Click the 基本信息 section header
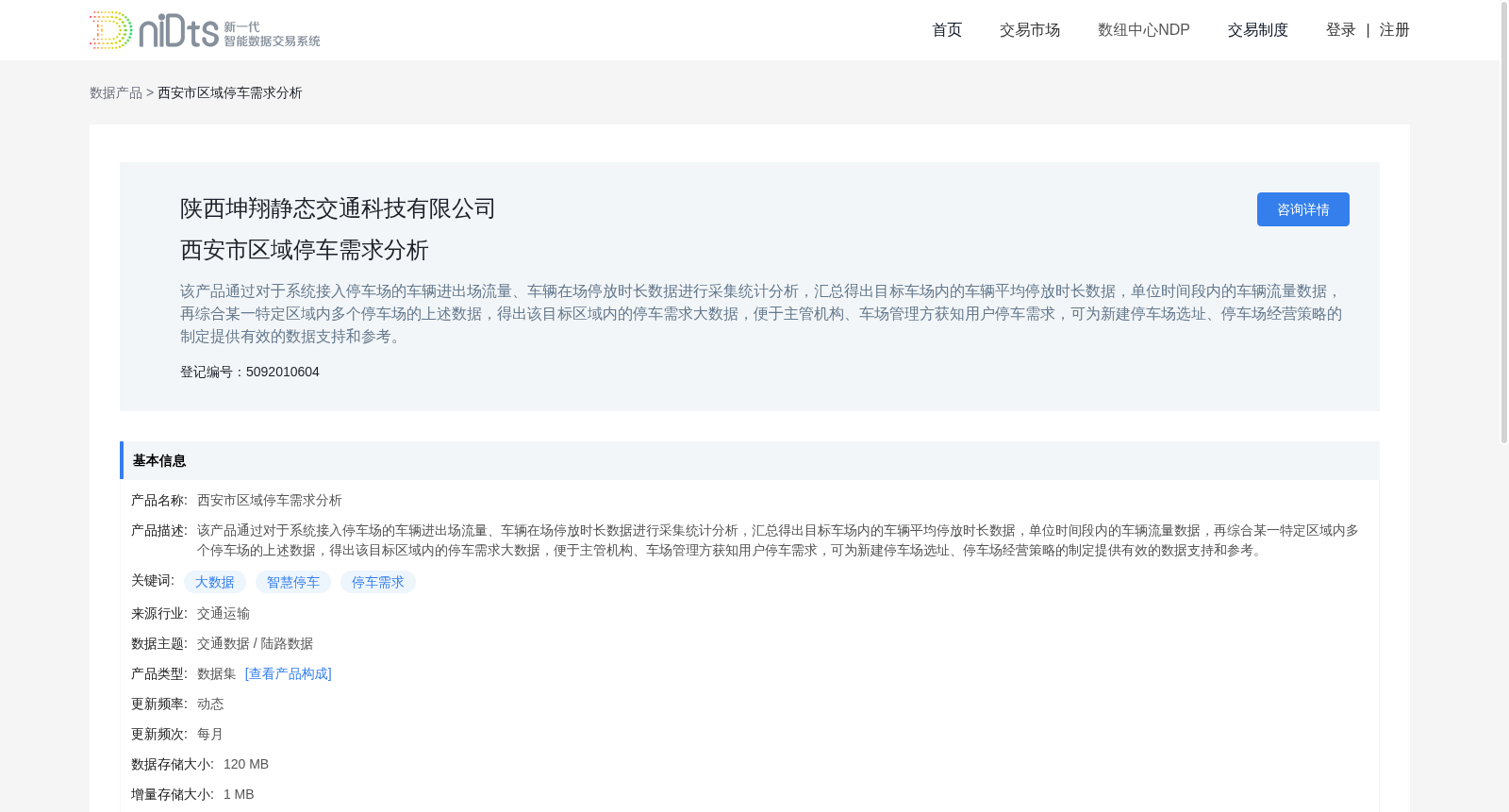This screenshot has width=1509, height=812. coord(750,460)
